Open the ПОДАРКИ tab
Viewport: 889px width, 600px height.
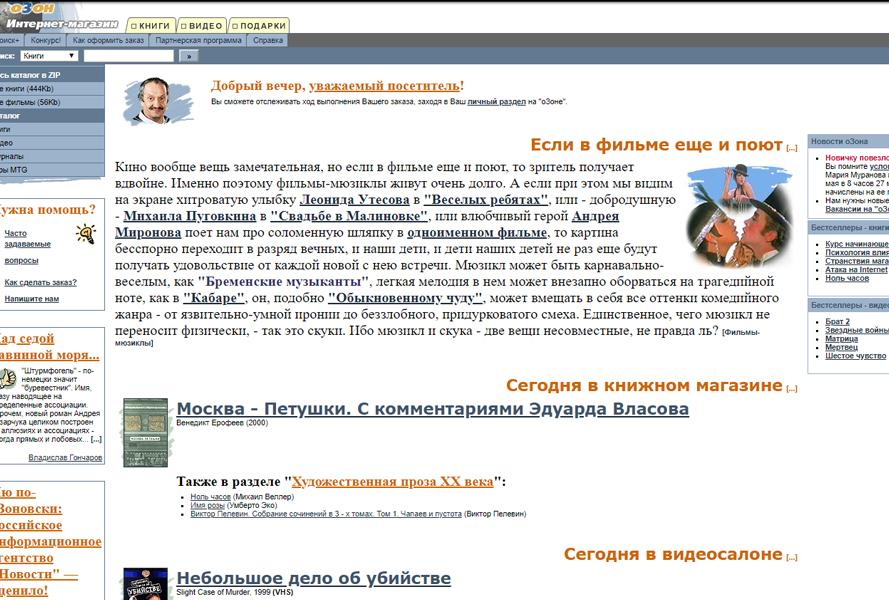point(259,26)
